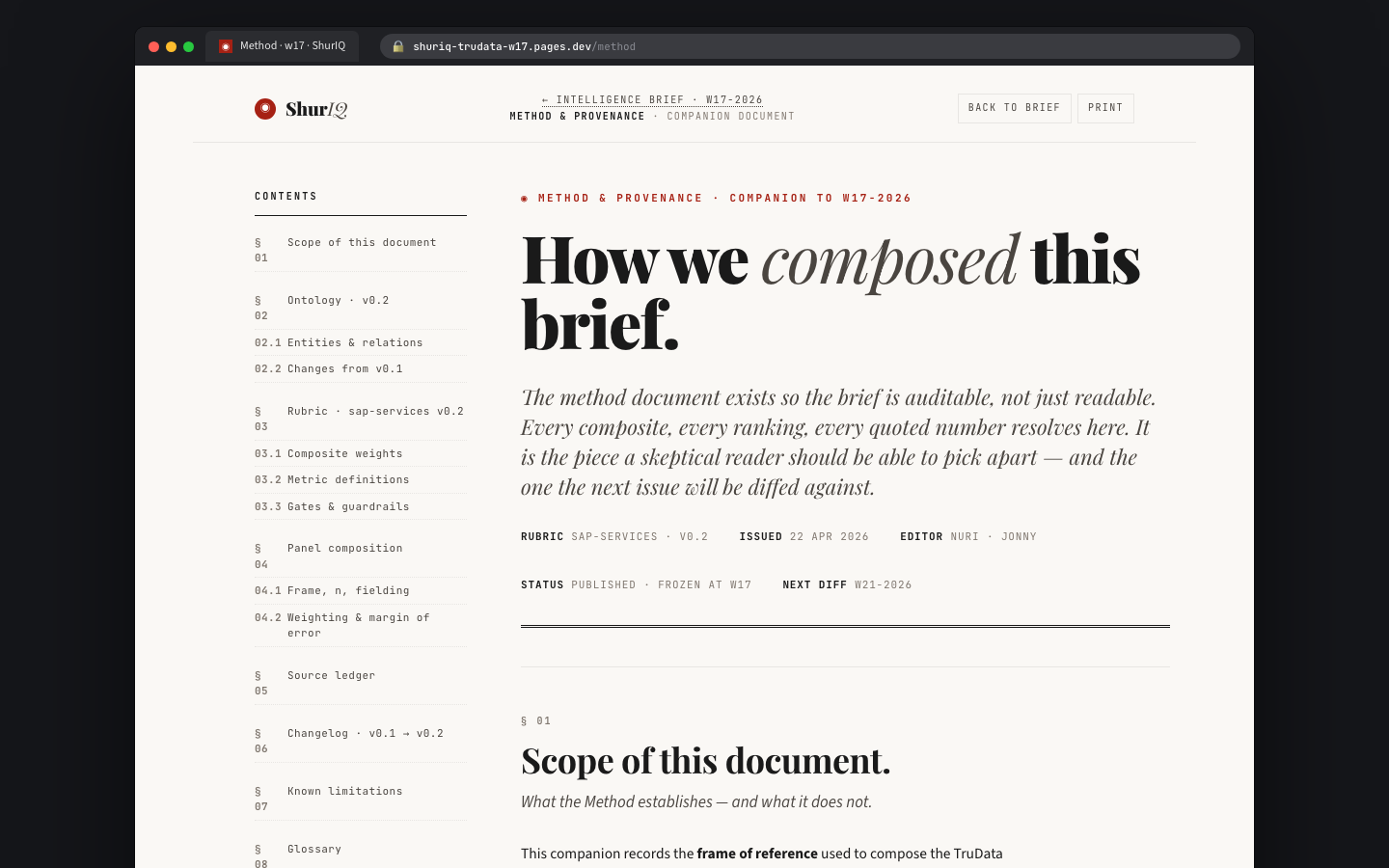Select 02.2 Changes from v0.1
The height and width of the screenshot is (868, 1389).
329,368
